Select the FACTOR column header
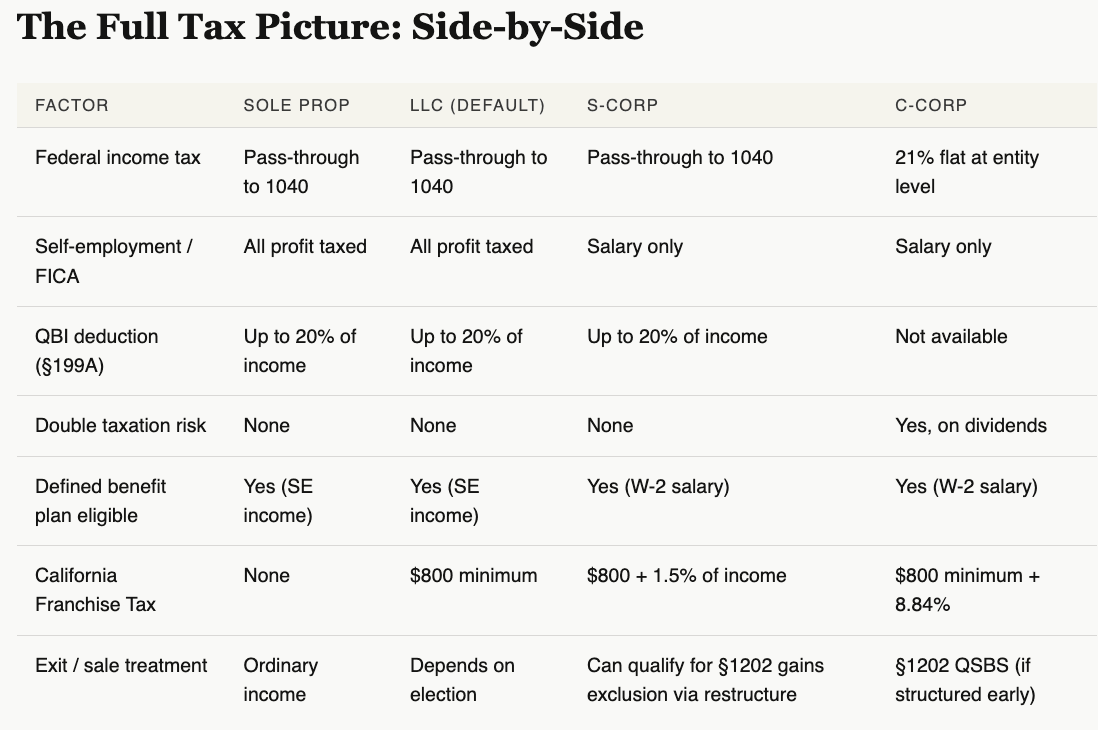The image size is (1098, 730). click(72, 105)
